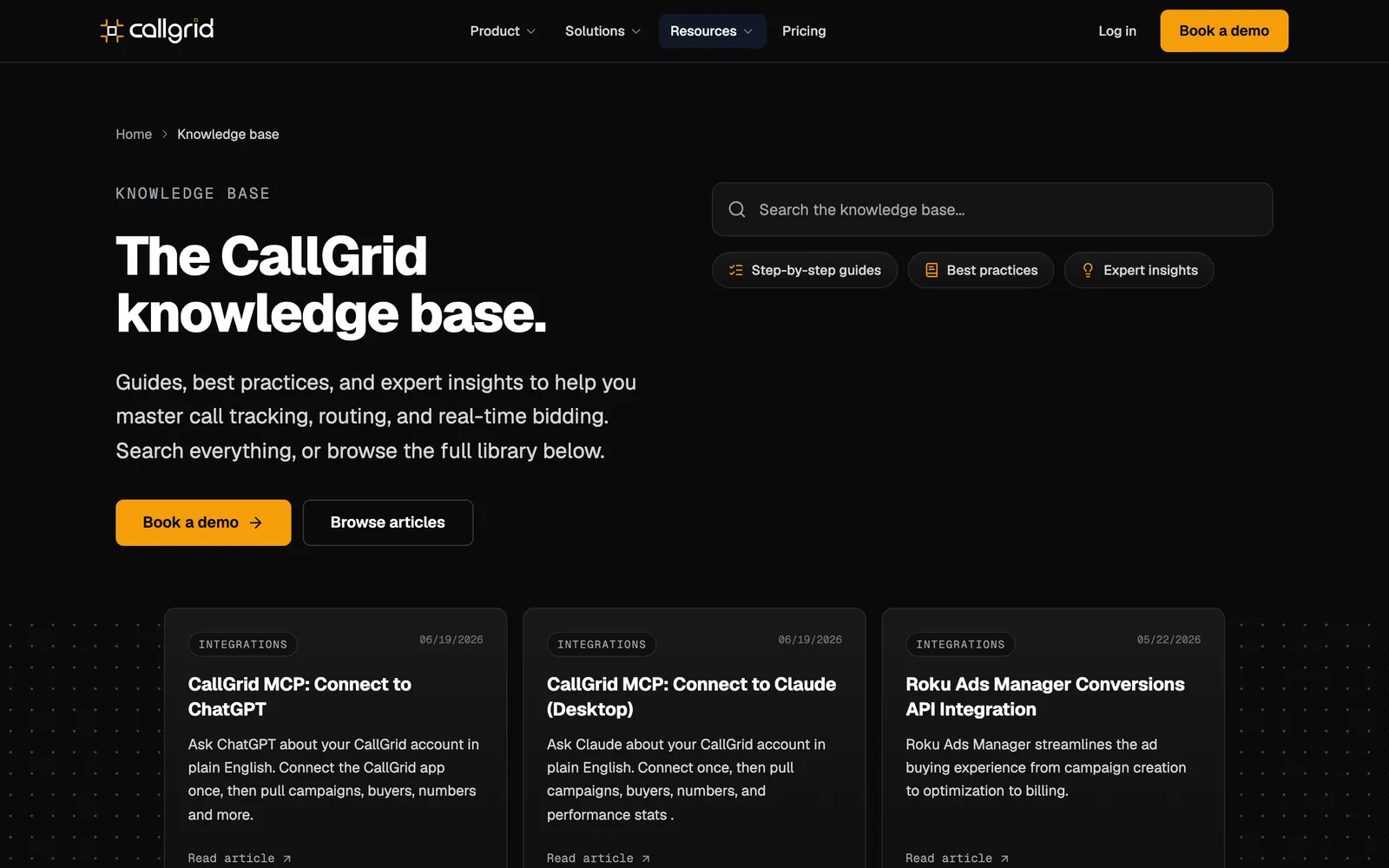
Task: Open the Solutions navigation item
Action: [x=602, y=31]
